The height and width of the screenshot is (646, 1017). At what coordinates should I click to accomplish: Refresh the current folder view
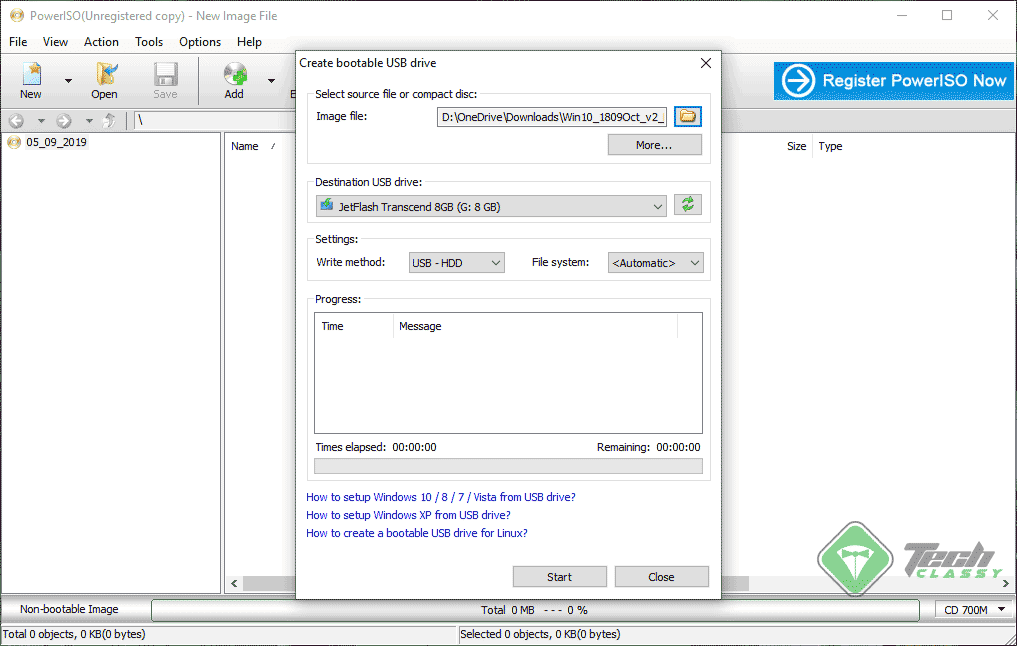(x=108, y=121)
